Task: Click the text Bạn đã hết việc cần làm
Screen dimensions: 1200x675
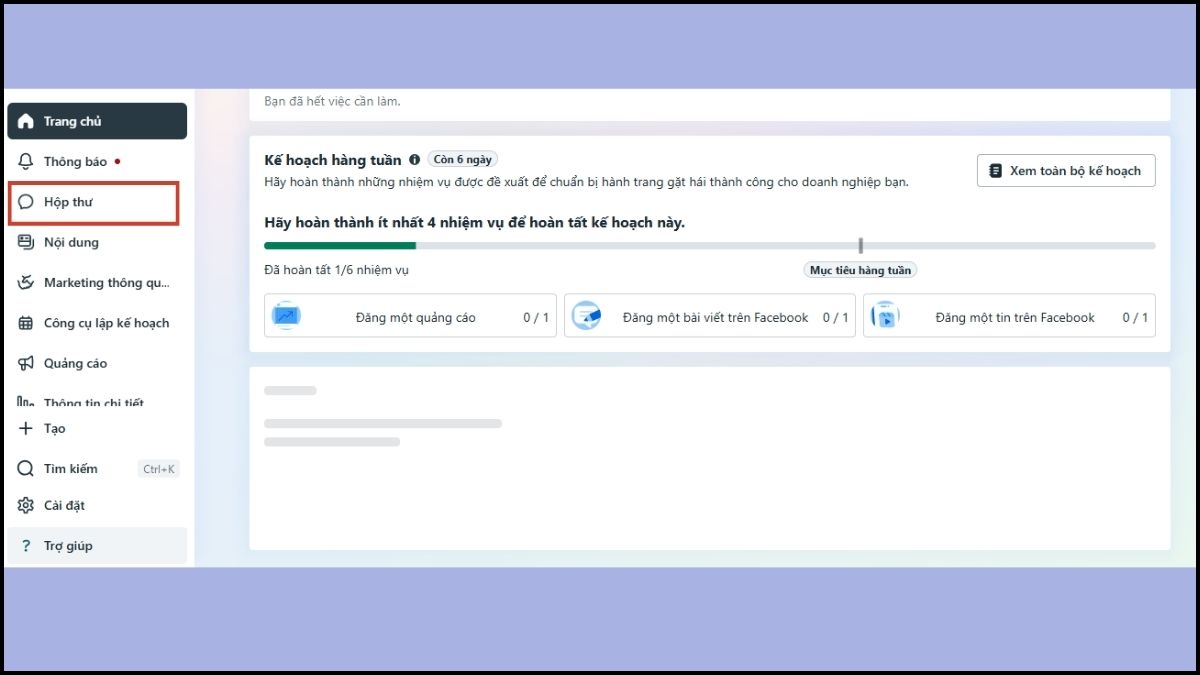Action: [332, 101]
